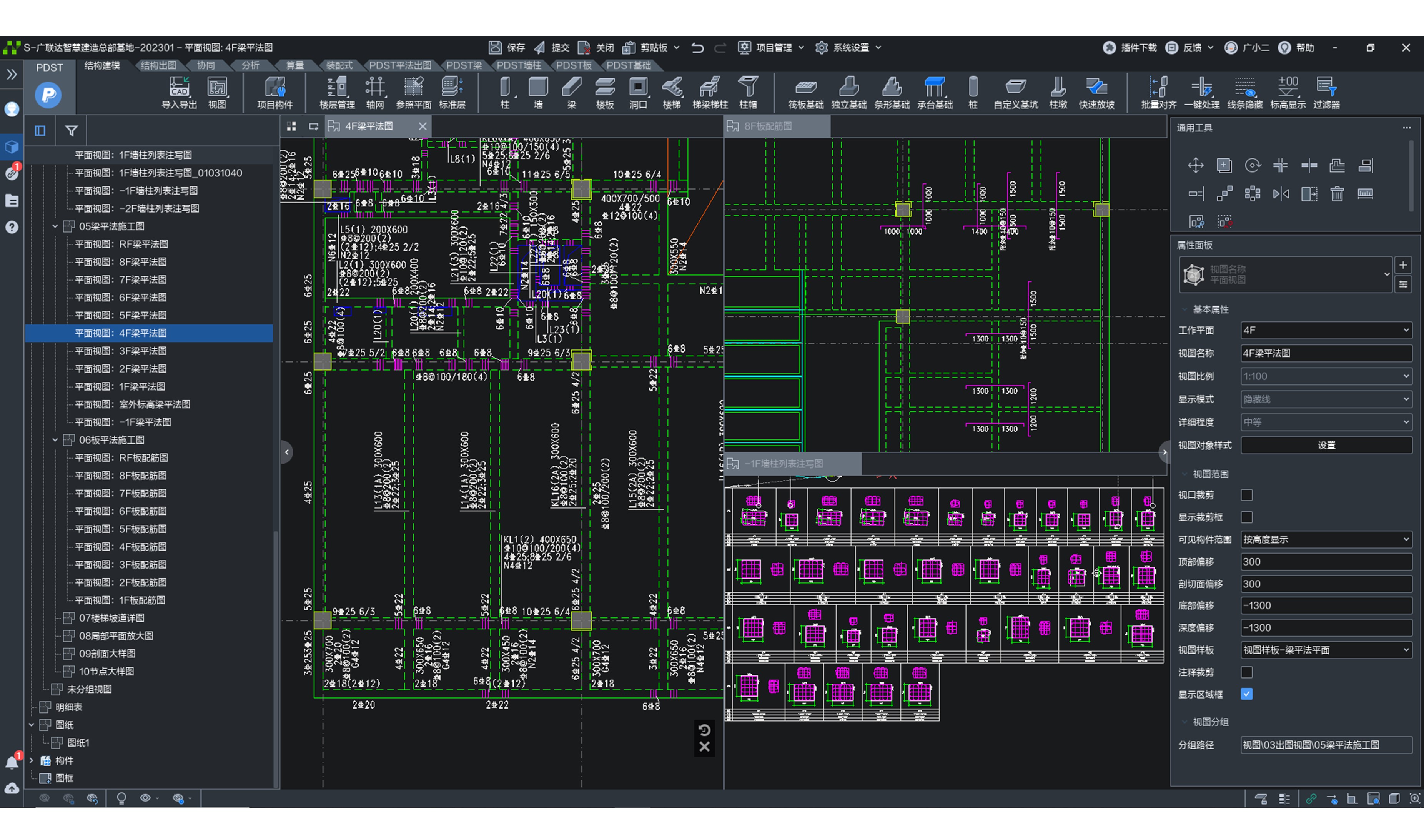Select the 楼梯 stair tool

pyautogui.click(x=671, y=92)
